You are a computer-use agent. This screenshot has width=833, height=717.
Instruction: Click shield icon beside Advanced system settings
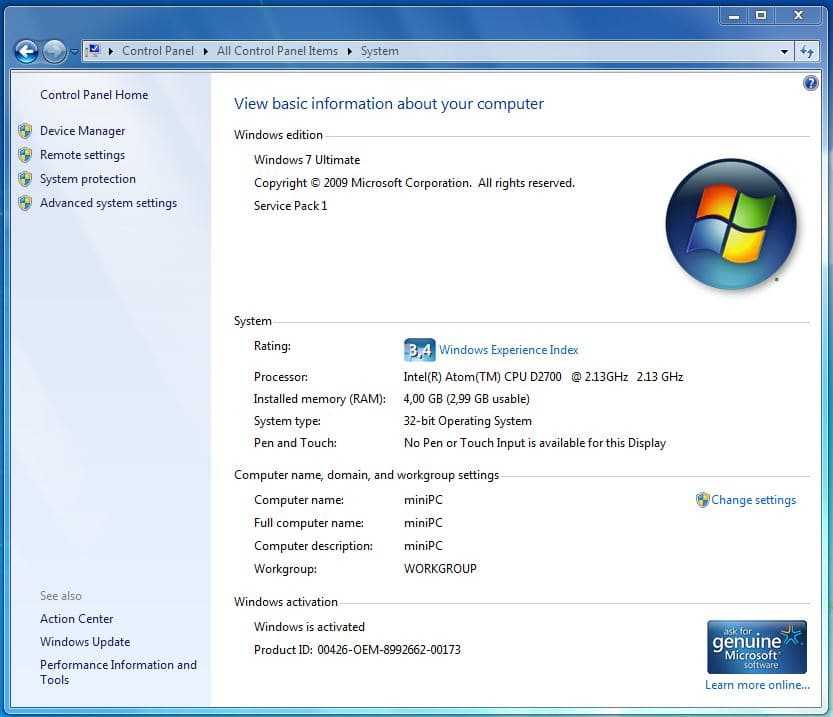[25, 202]
